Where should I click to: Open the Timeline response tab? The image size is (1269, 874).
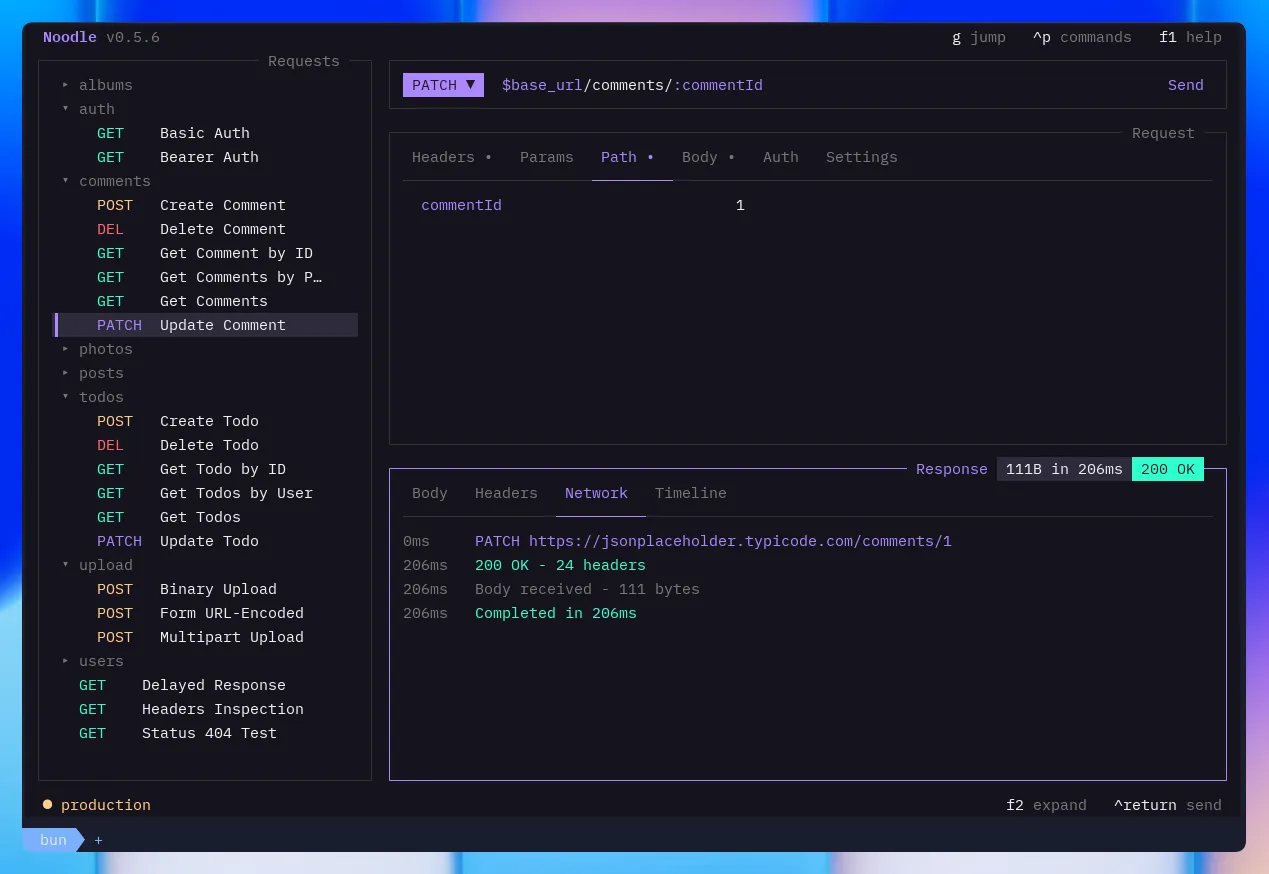click(691, 493)
